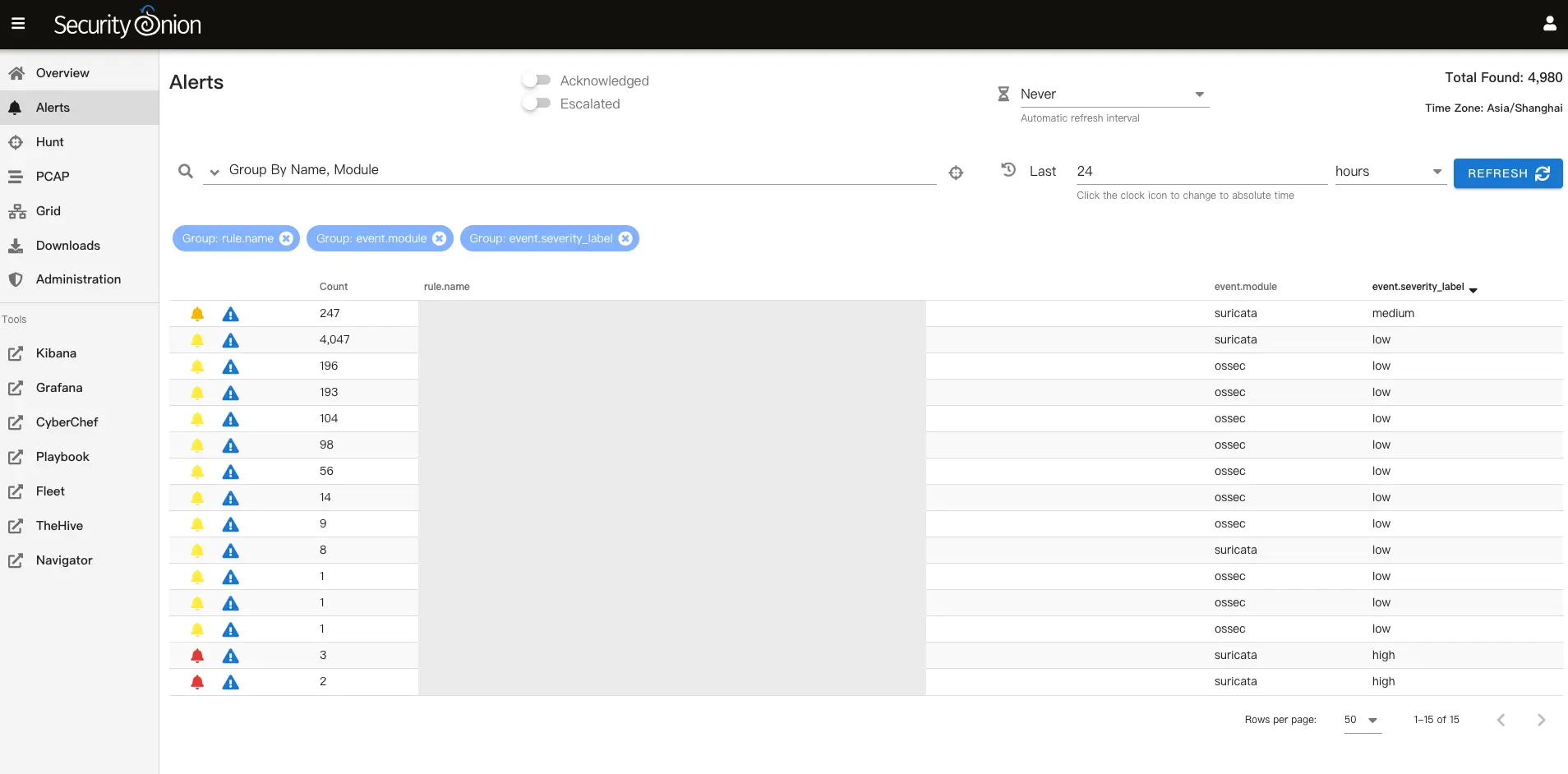Open TheHive tool link
This screenshot has width=1568, height=774.
point(79,526)
